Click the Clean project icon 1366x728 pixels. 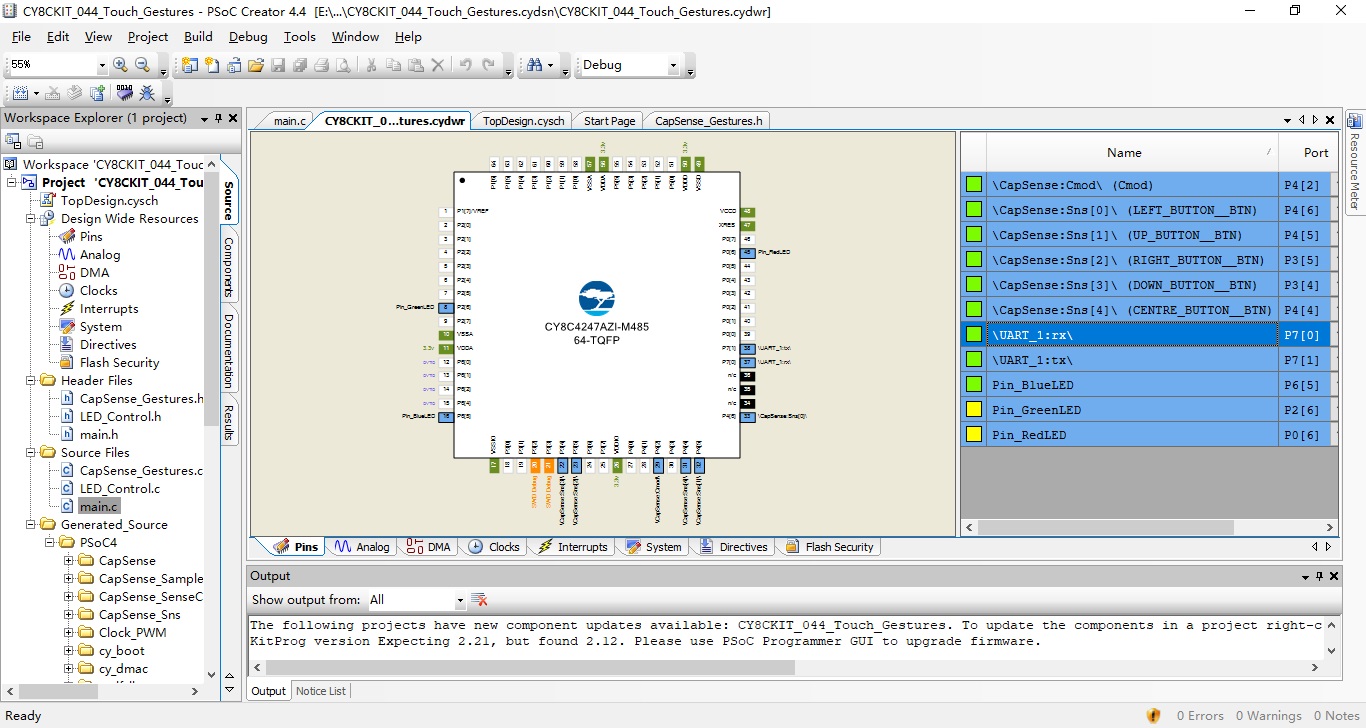53,93
